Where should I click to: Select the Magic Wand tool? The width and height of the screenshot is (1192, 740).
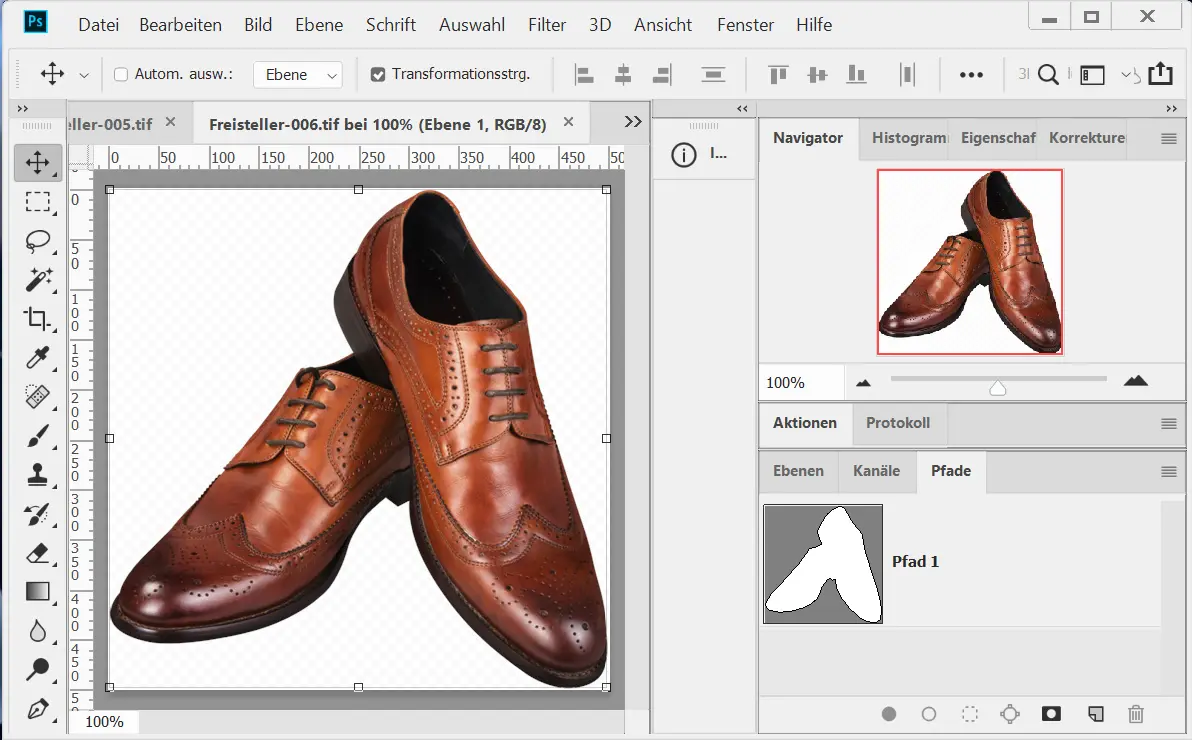point(38,280)
